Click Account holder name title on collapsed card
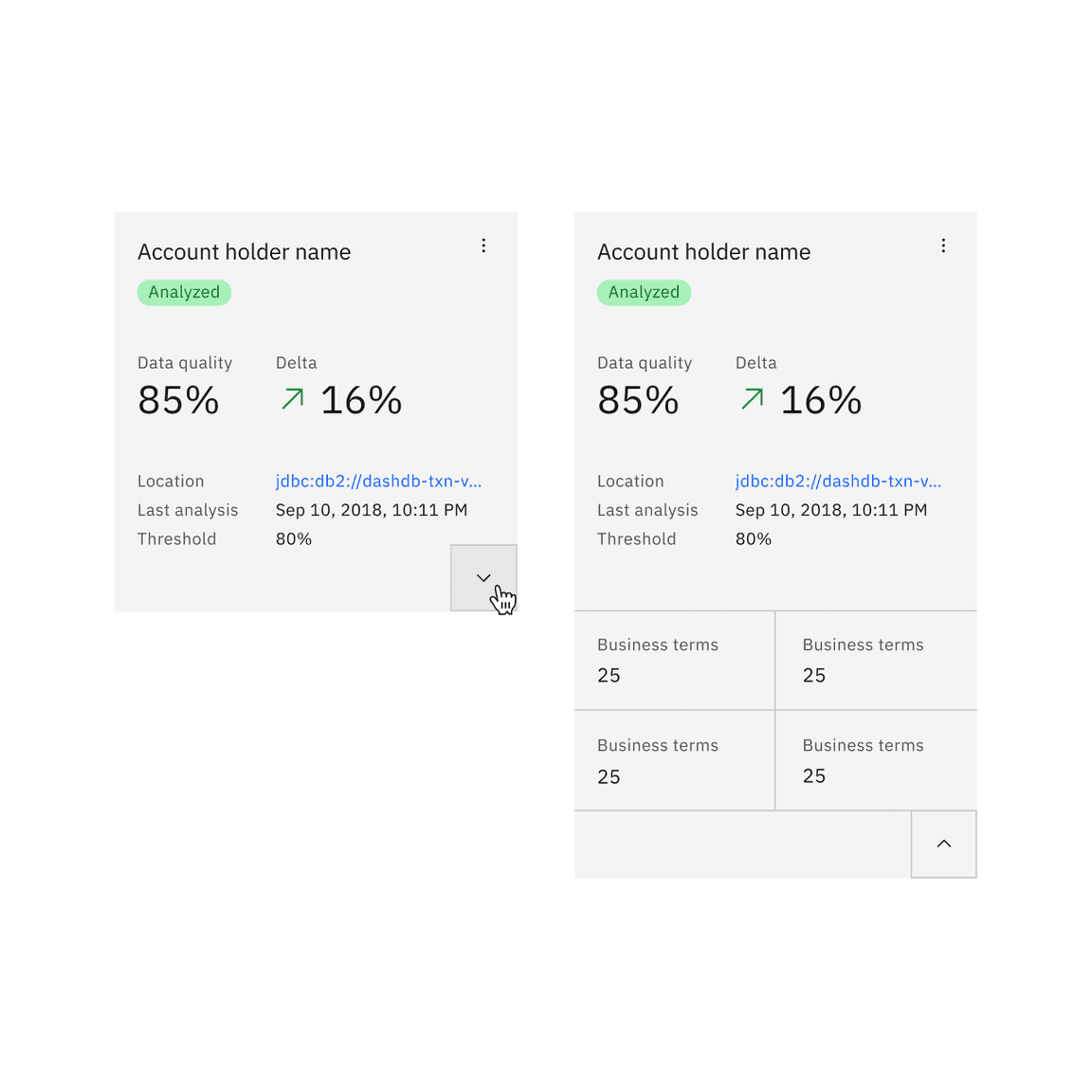The width and height of the screenshot is (1092, 1092). [x=244, y=251]
